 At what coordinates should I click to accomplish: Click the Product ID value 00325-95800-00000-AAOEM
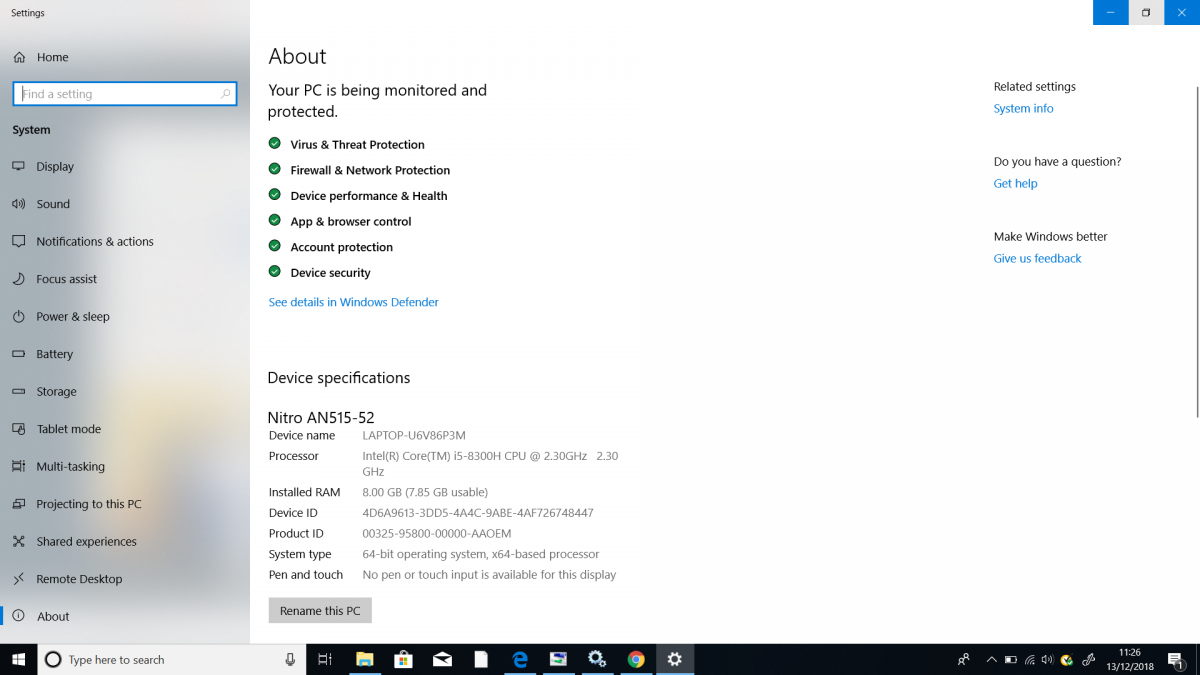[x=437, y=534]
